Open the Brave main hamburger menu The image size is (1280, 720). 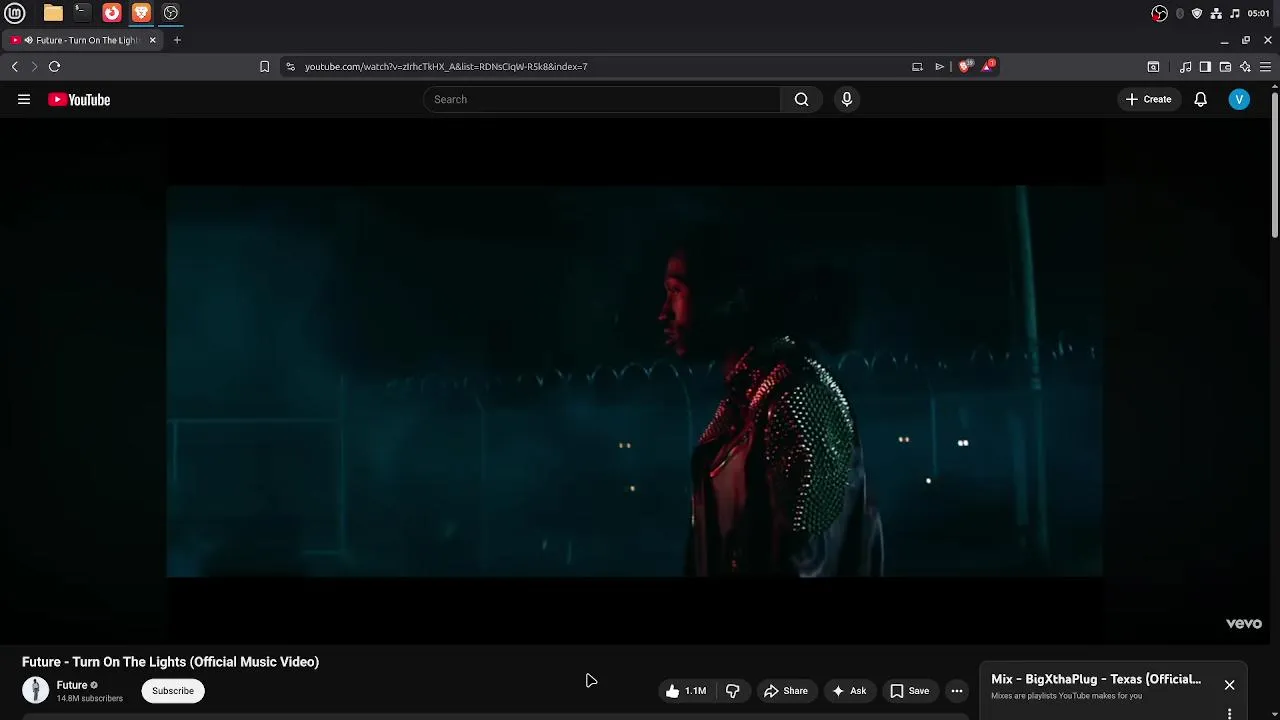click(x=1265, y=66)
